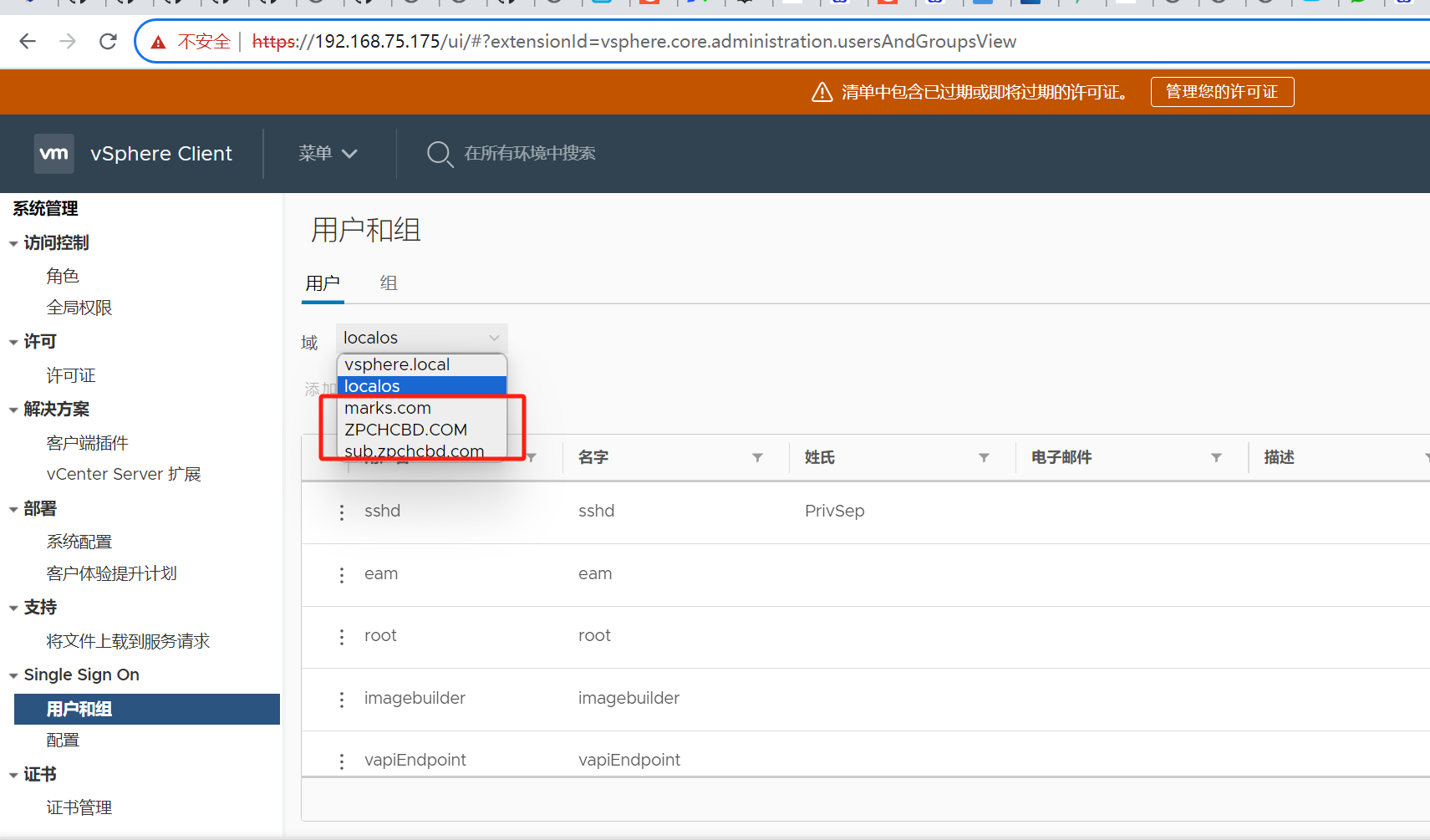Click the root username cell
Image resolution: width=1430 pixels, height=840 pixels.
(x=380, y=635)
